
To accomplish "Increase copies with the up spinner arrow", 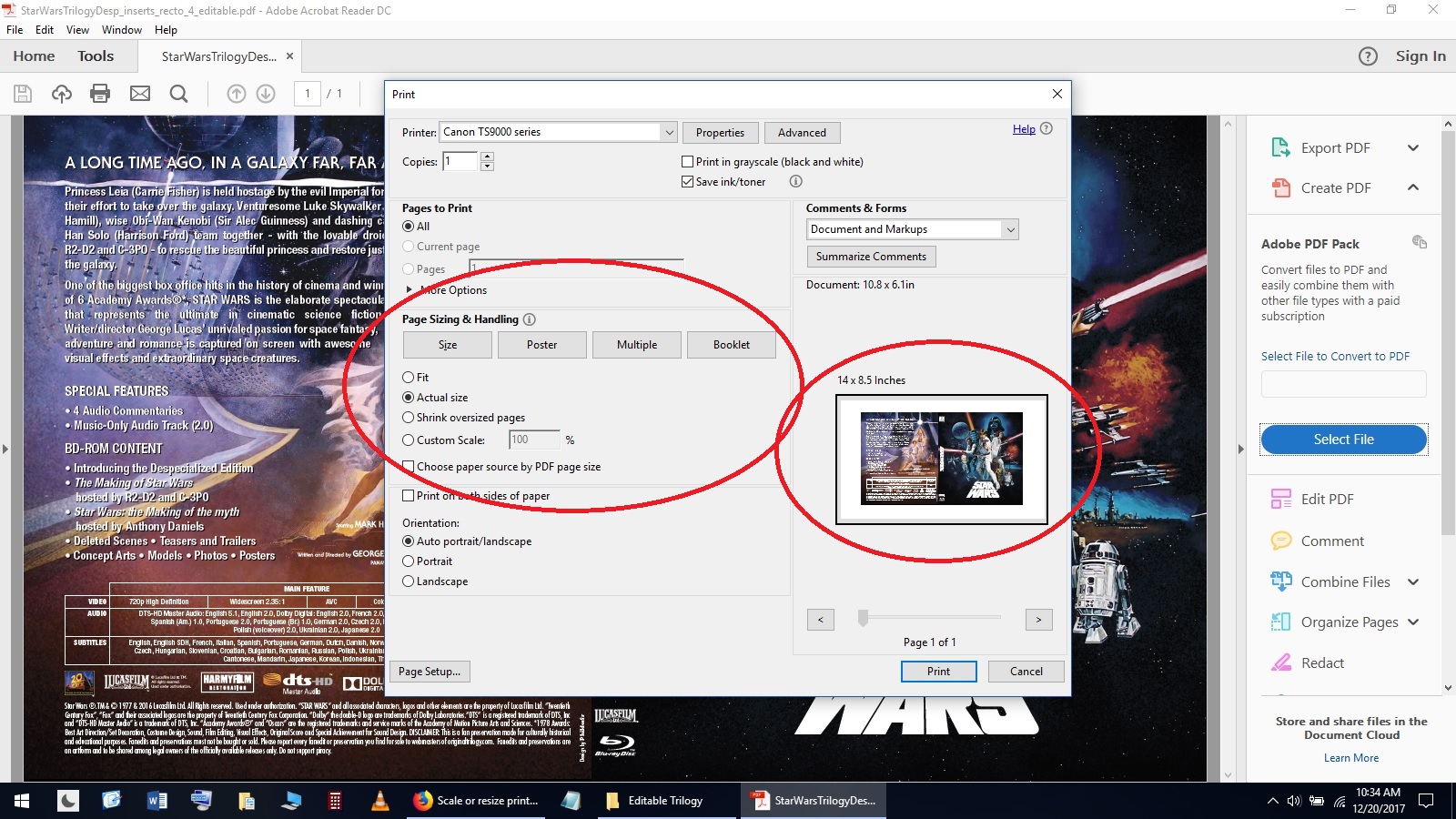I will point(487,157).
